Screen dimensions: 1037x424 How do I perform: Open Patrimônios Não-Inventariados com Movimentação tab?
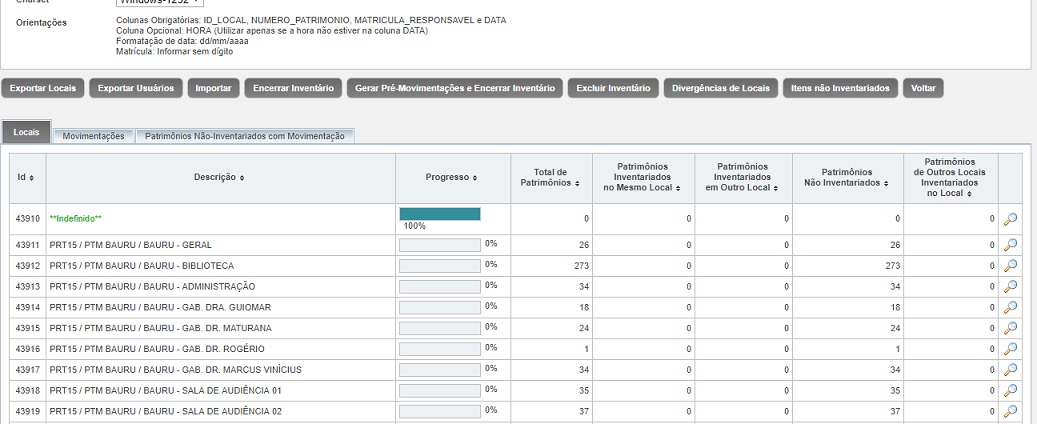pos(245,136)
